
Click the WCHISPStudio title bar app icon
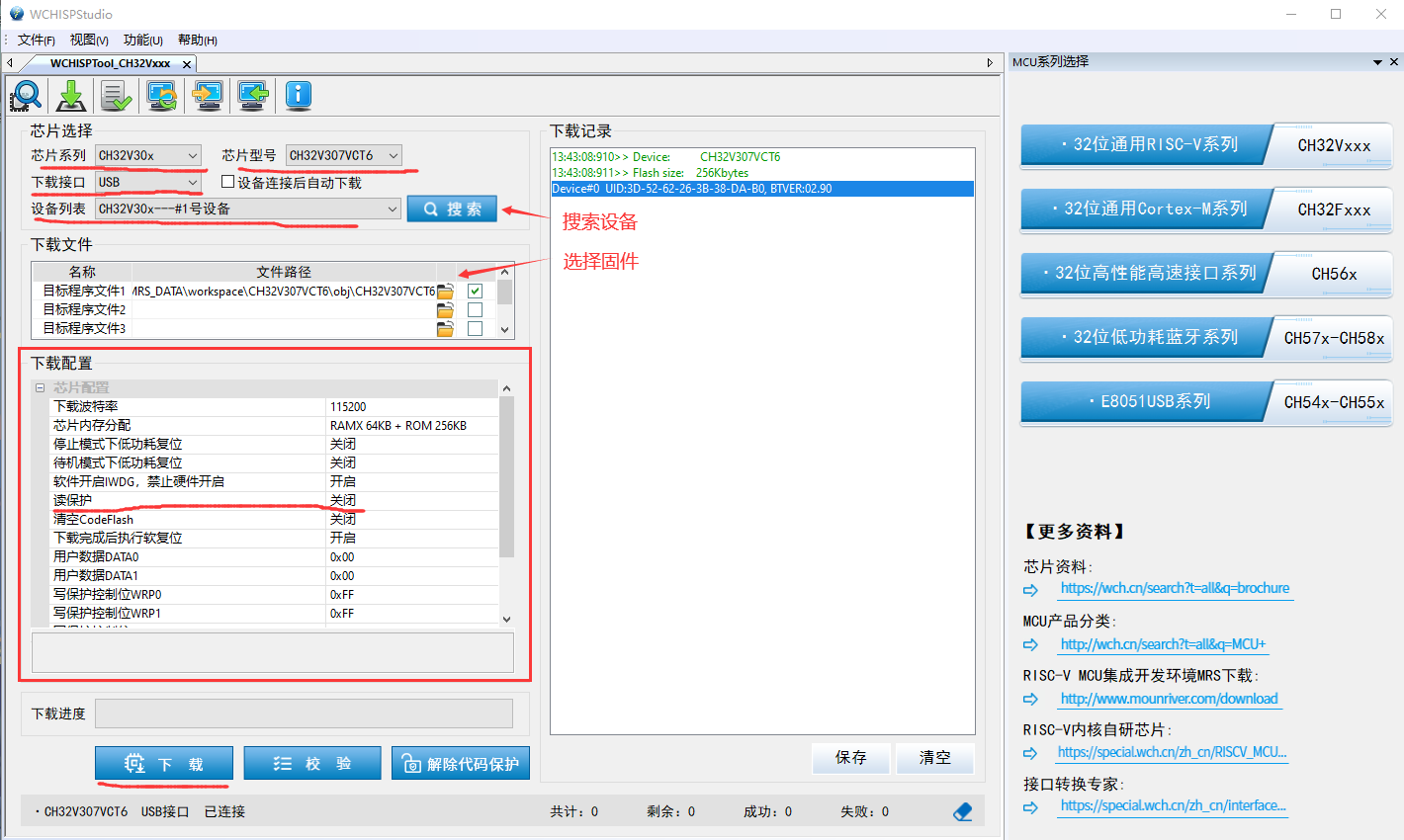16,14
